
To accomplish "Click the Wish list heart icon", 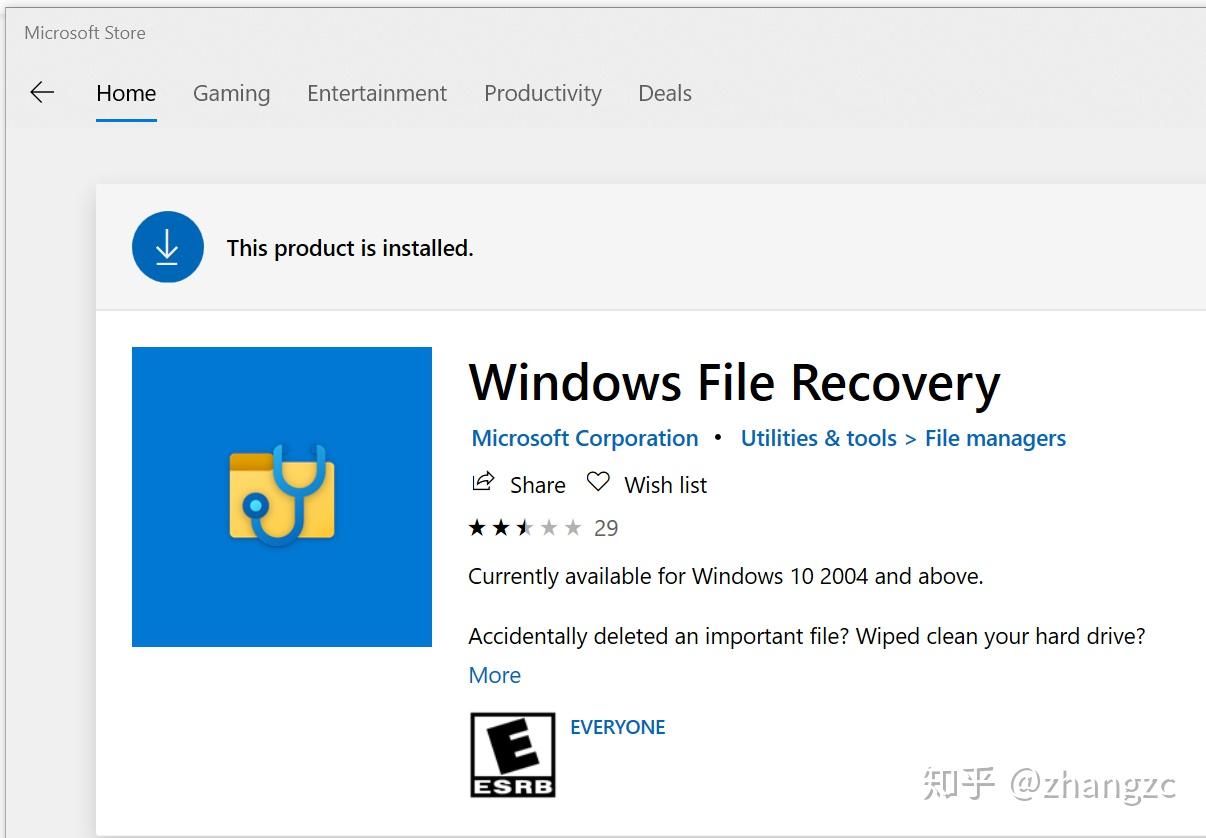I will [597, 482].
